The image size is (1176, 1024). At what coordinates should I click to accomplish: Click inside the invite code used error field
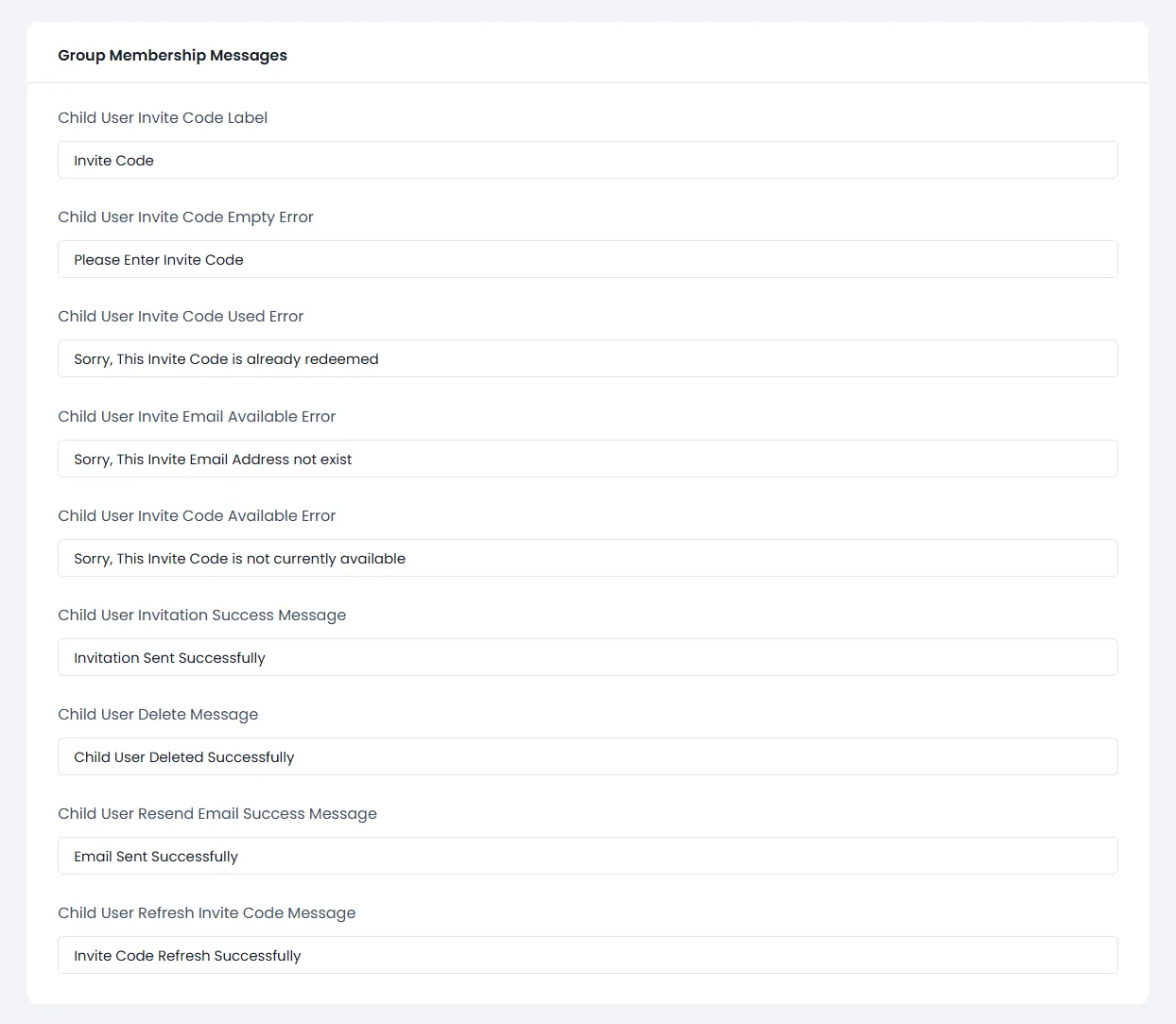click(x=586, y=358)
